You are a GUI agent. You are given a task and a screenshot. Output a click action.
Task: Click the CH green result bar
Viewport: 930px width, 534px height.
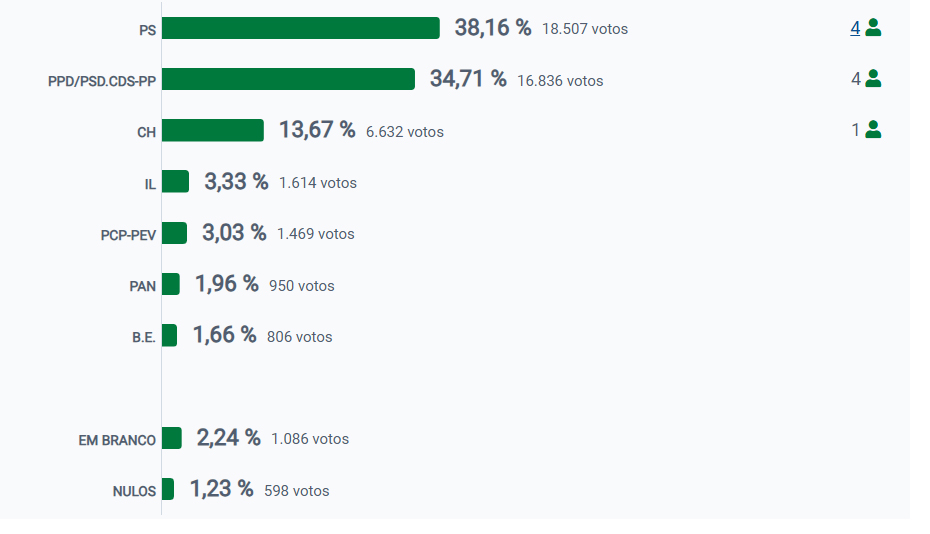212,130
